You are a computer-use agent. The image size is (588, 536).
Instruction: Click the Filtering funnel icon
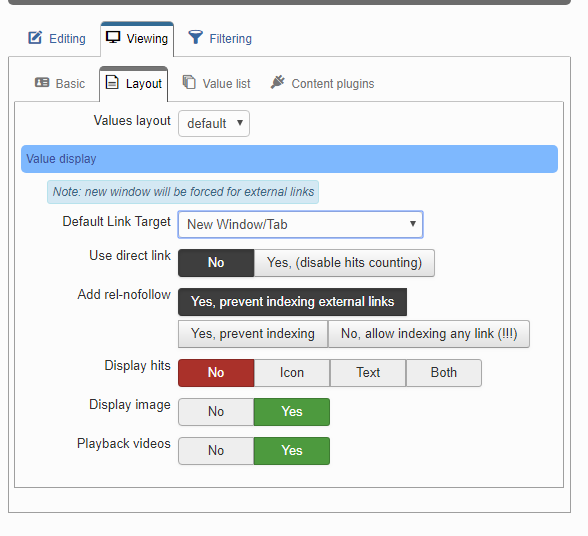[195, 37]
